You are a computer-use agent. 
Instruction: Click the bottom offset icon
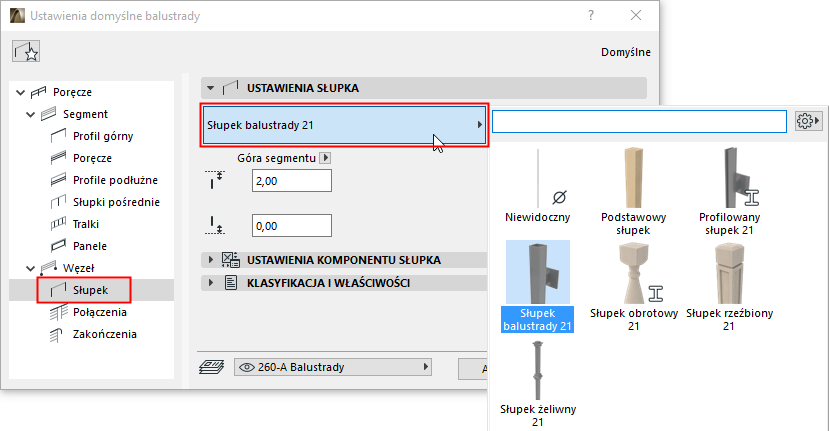pyautogui.click(x=215, y=225)
